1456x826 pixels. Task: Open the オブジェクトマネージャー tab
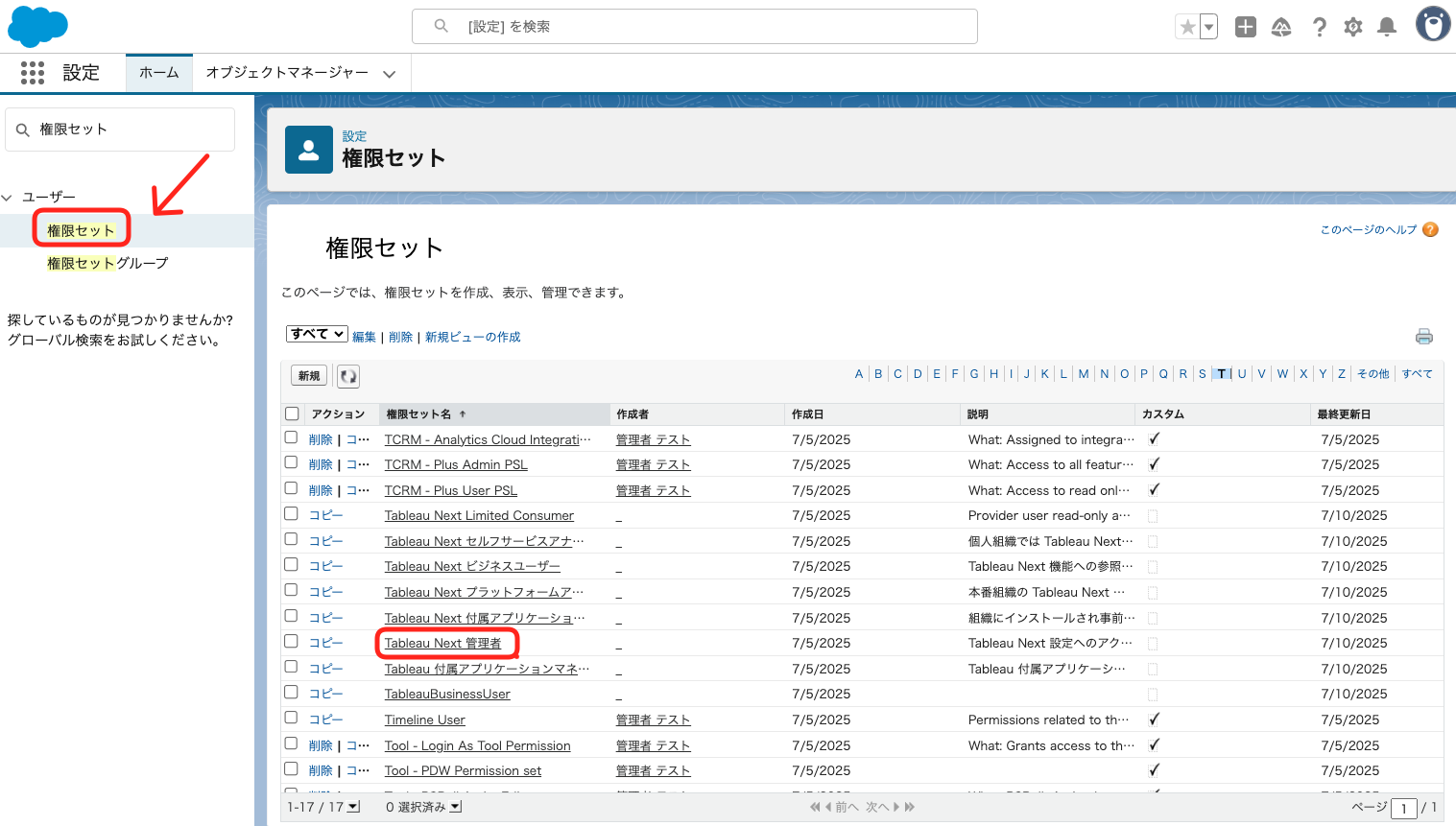click(x=287, y=73)
